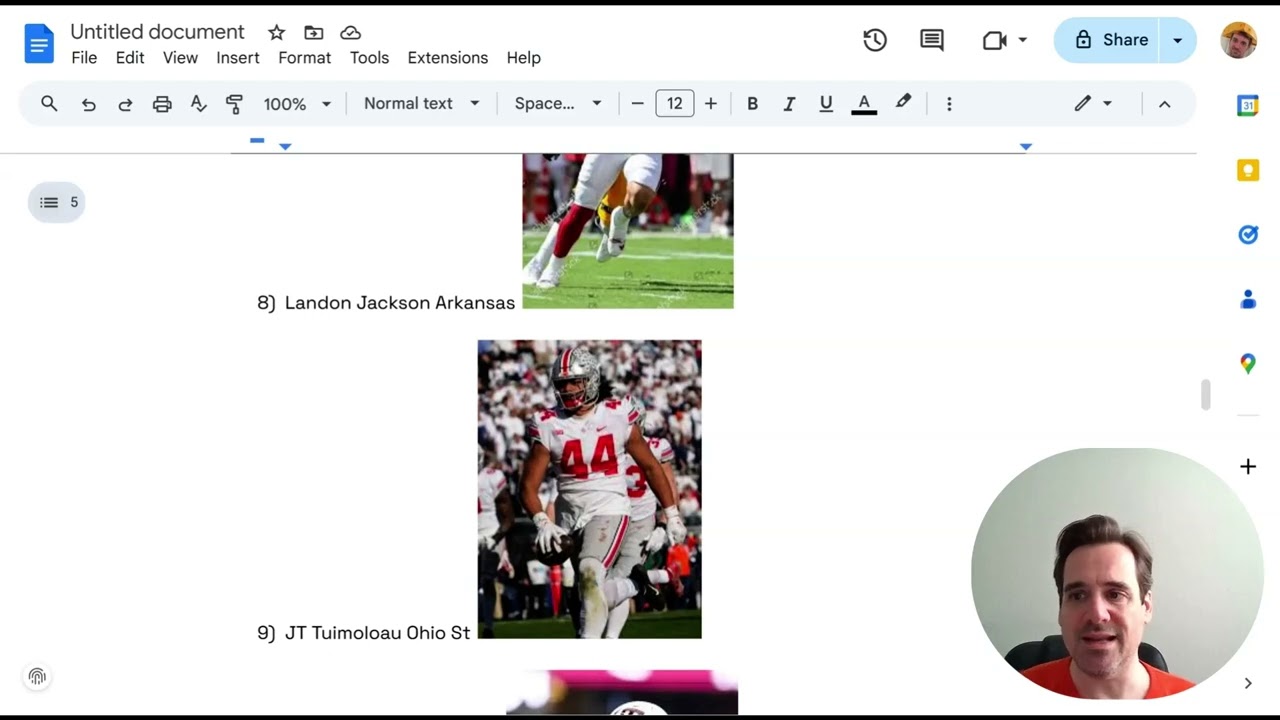The height and width of the screenshot is (720, 1280).
Task: Open Normal text style dropdown
Action: click(x=421, y=104)
